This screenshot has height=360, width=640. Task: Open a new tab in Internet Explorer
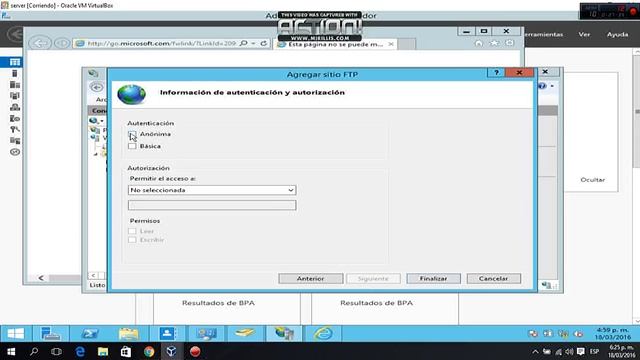[407, 44]
